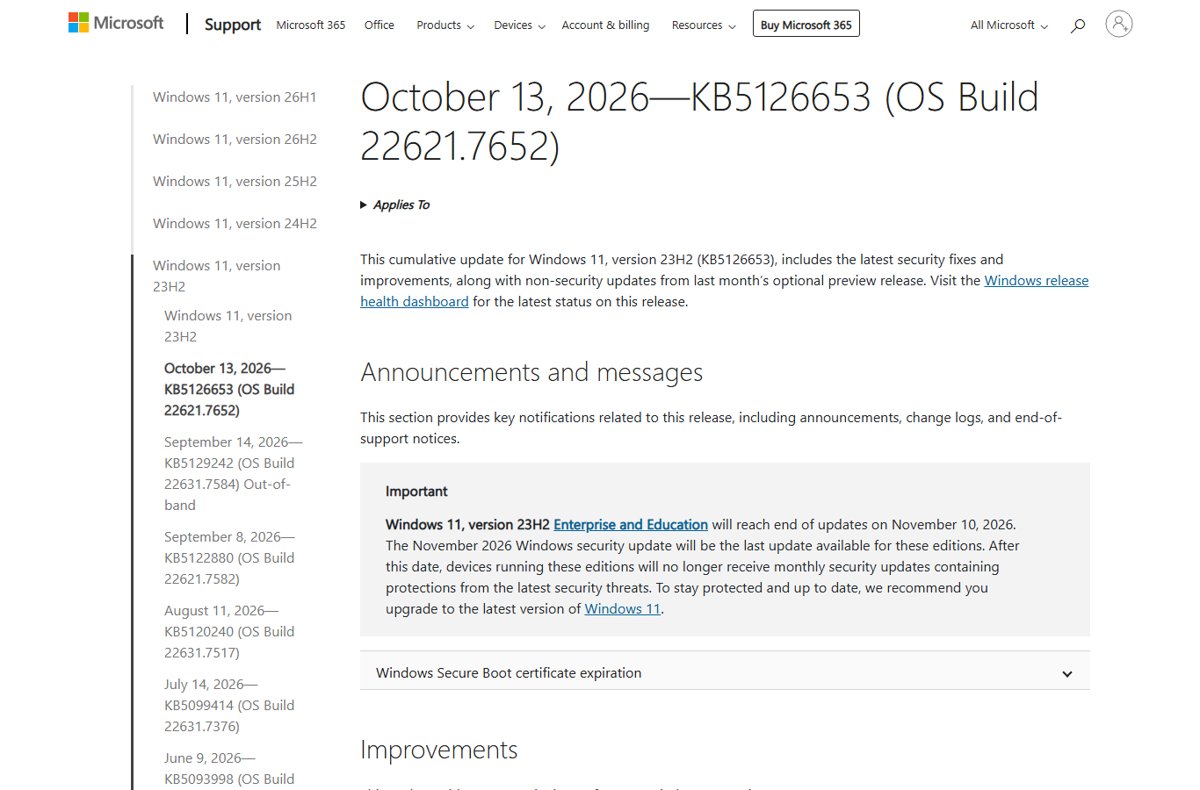Click the Microsoft logo

tap(116, 23)
